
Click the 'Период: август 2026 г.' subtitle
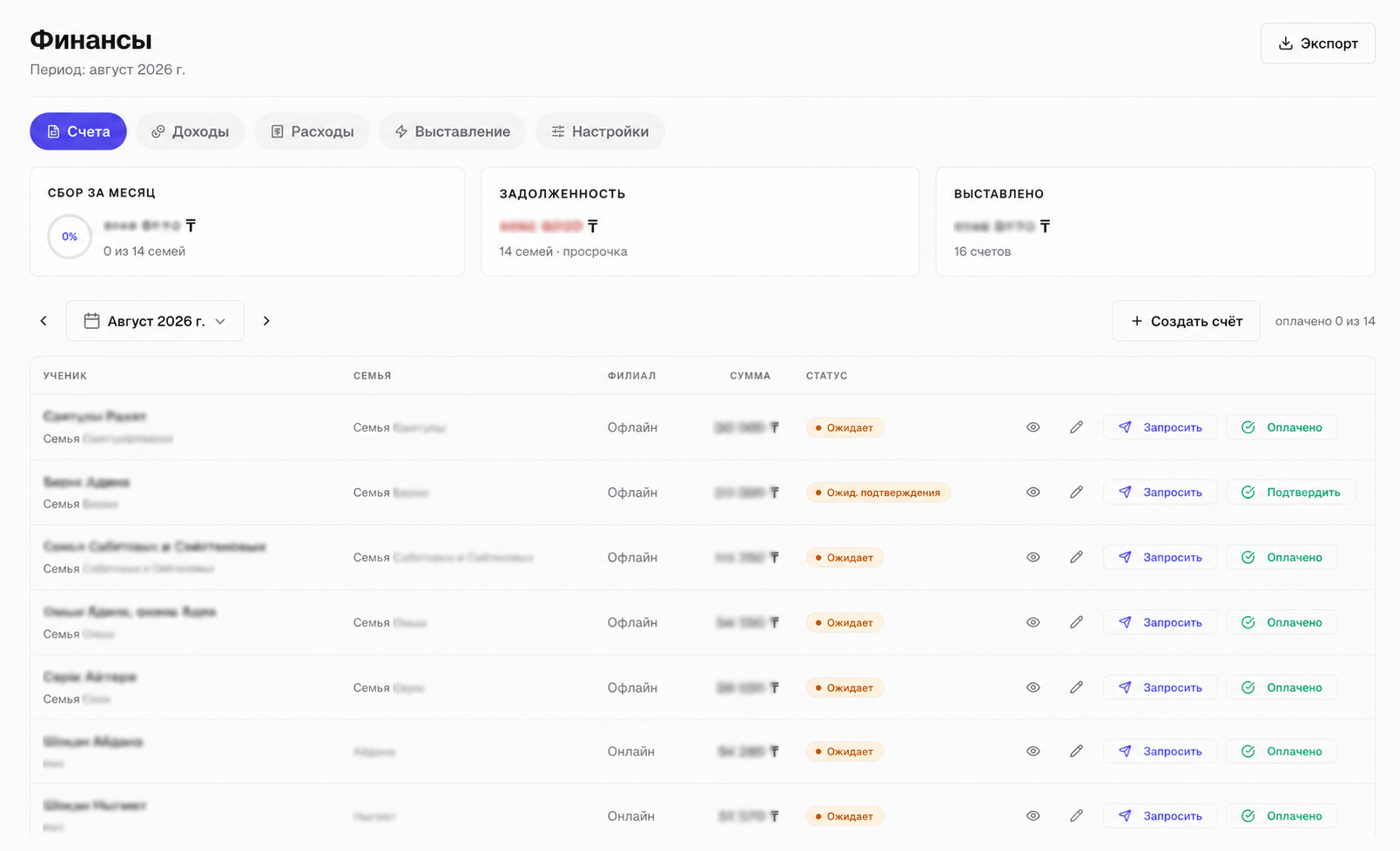pos(108,70)
